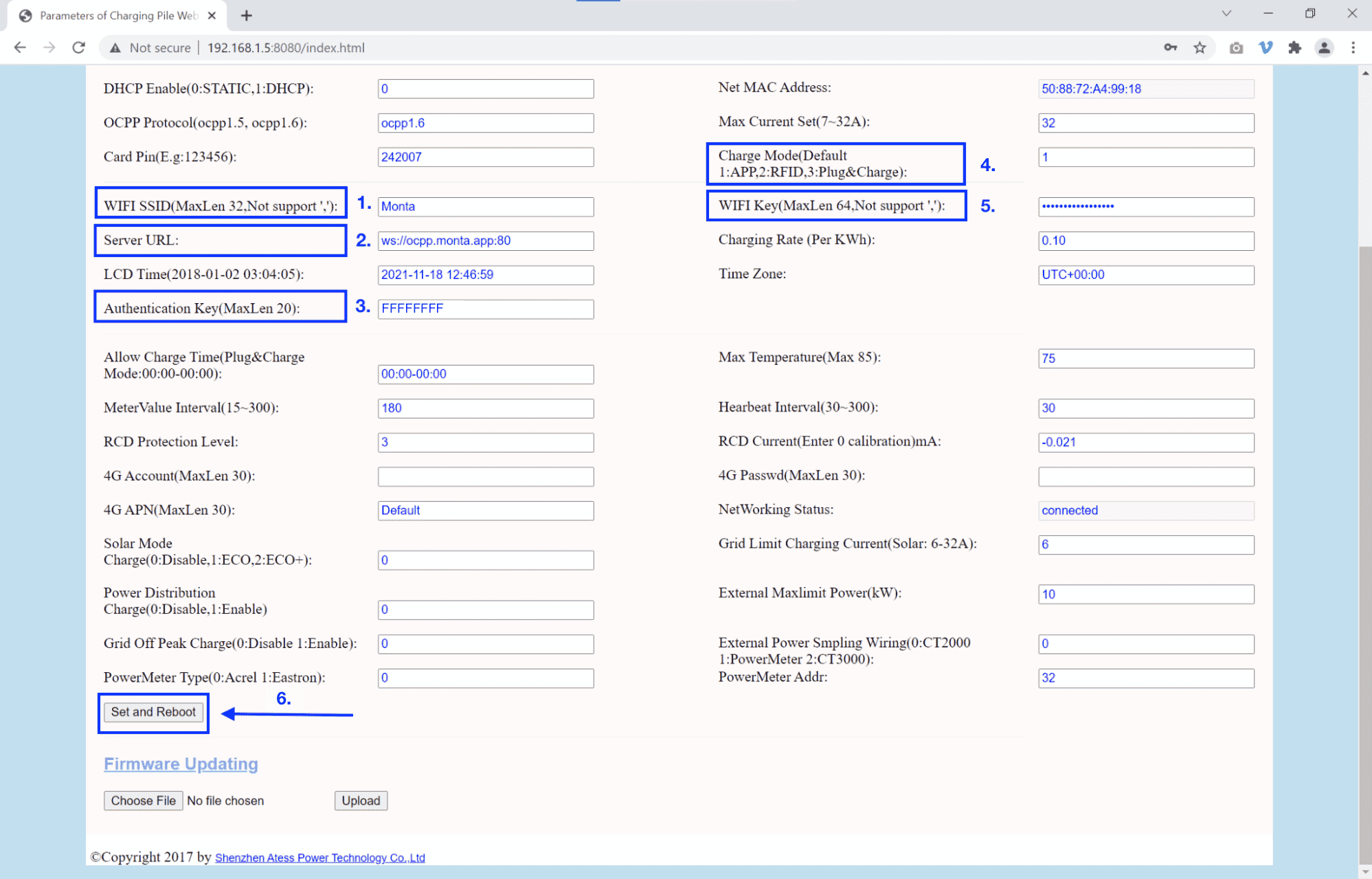This screenshot has width=1372, height=879.
Task: Drag the Max Current Set slider
Action: coord(1146,122)
